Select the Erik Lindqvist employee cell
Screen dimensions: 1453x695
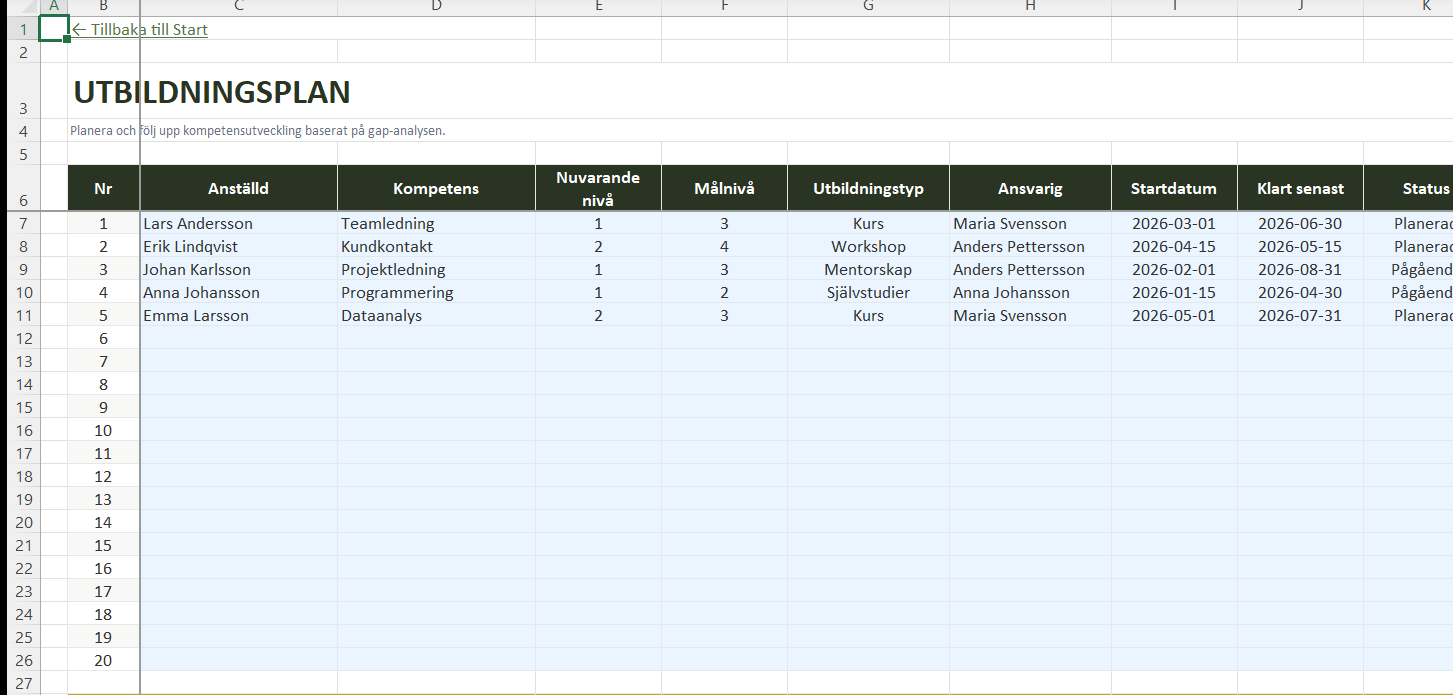point(191,247)
